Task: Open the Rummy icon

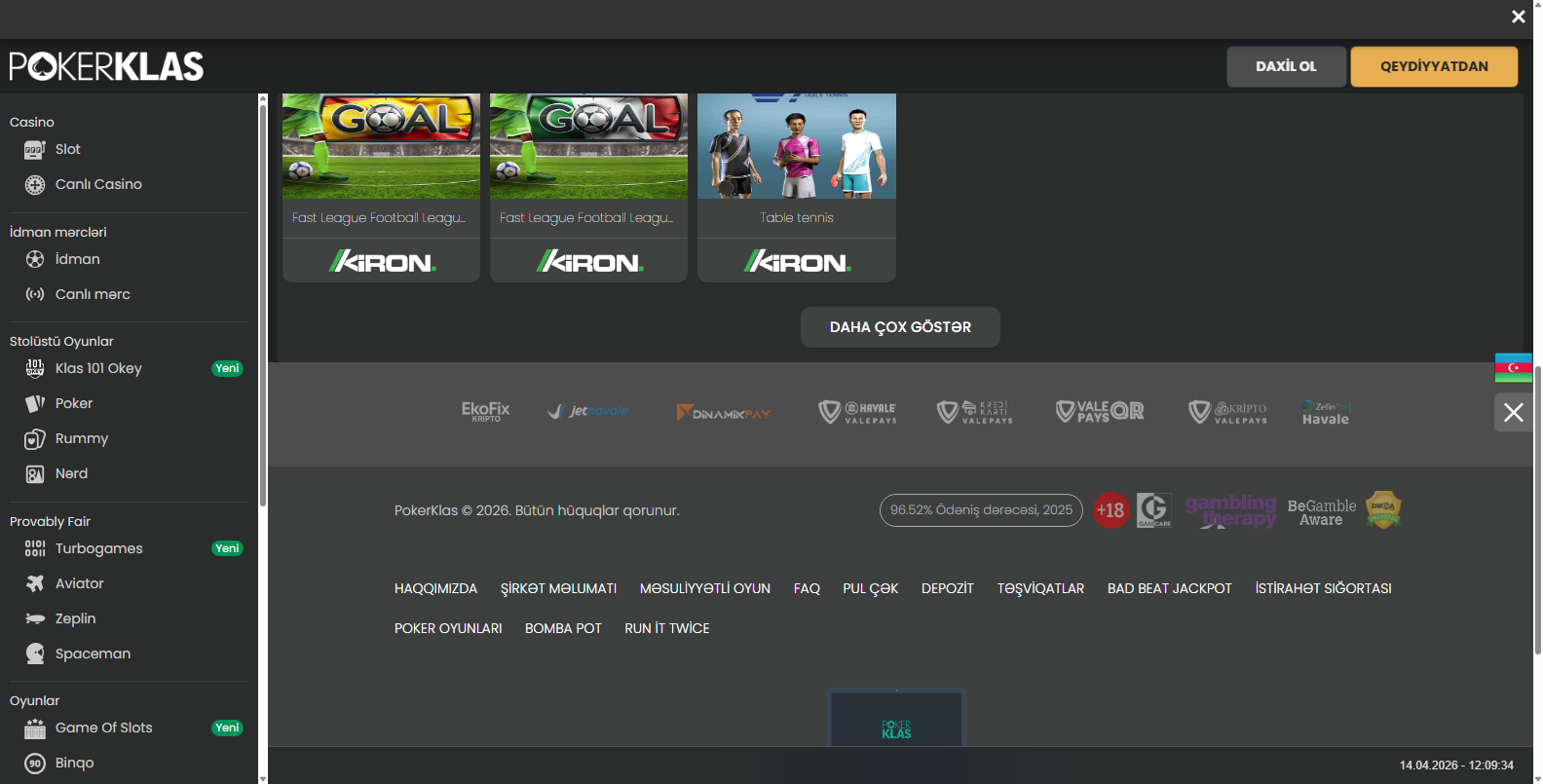Action: (35, 438)
